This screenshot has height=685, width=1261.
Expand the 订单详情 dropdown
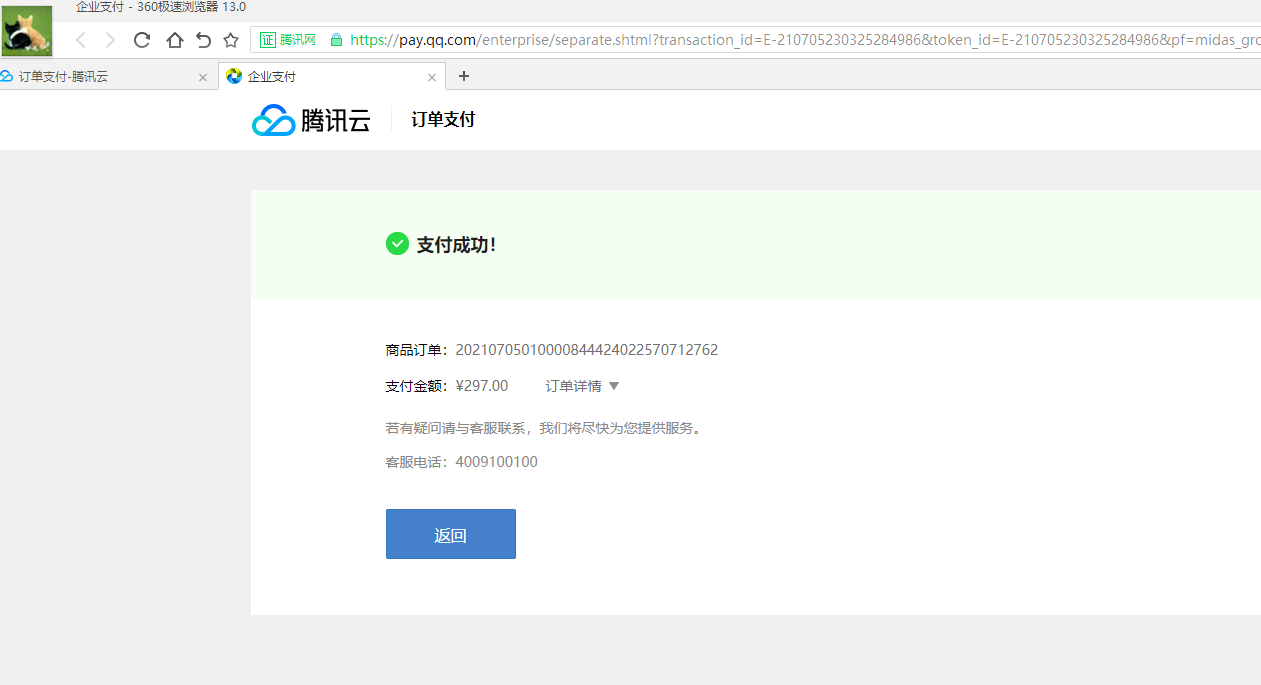click(582, 386)
